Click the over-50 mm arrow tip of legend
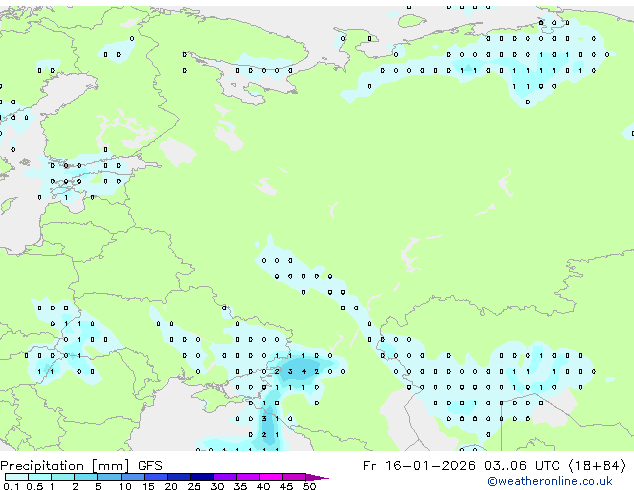 [x=317, y=477]
